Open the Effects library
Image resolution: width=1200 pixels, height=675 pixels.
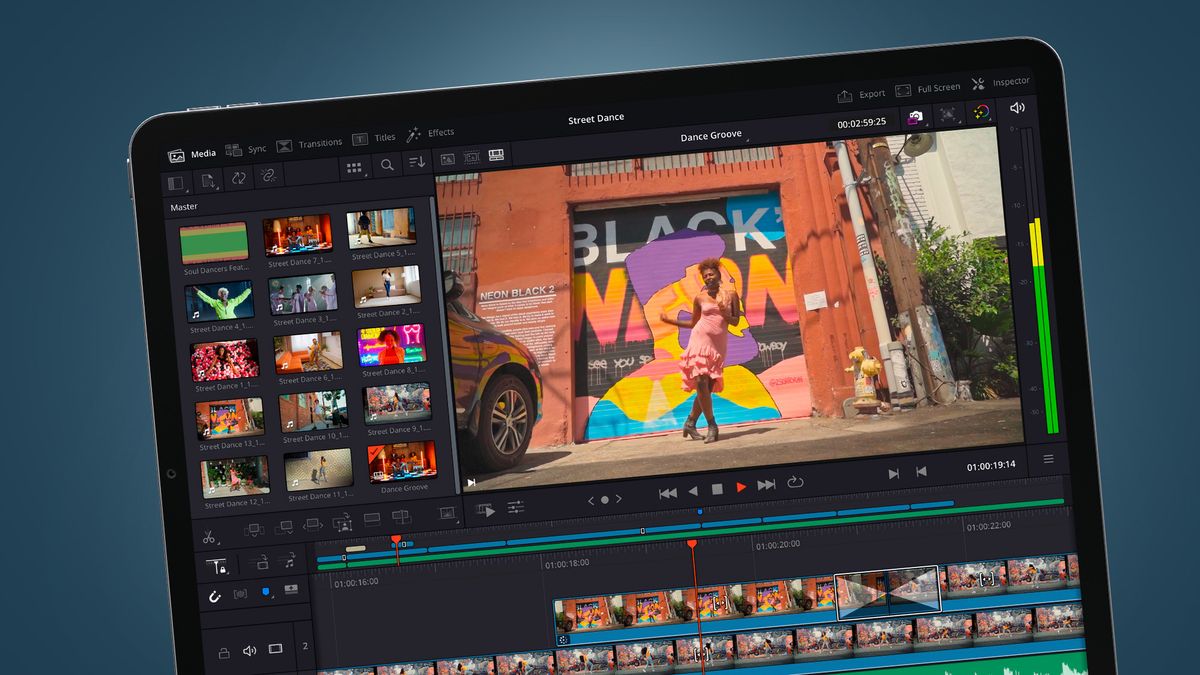coord(440,132)
